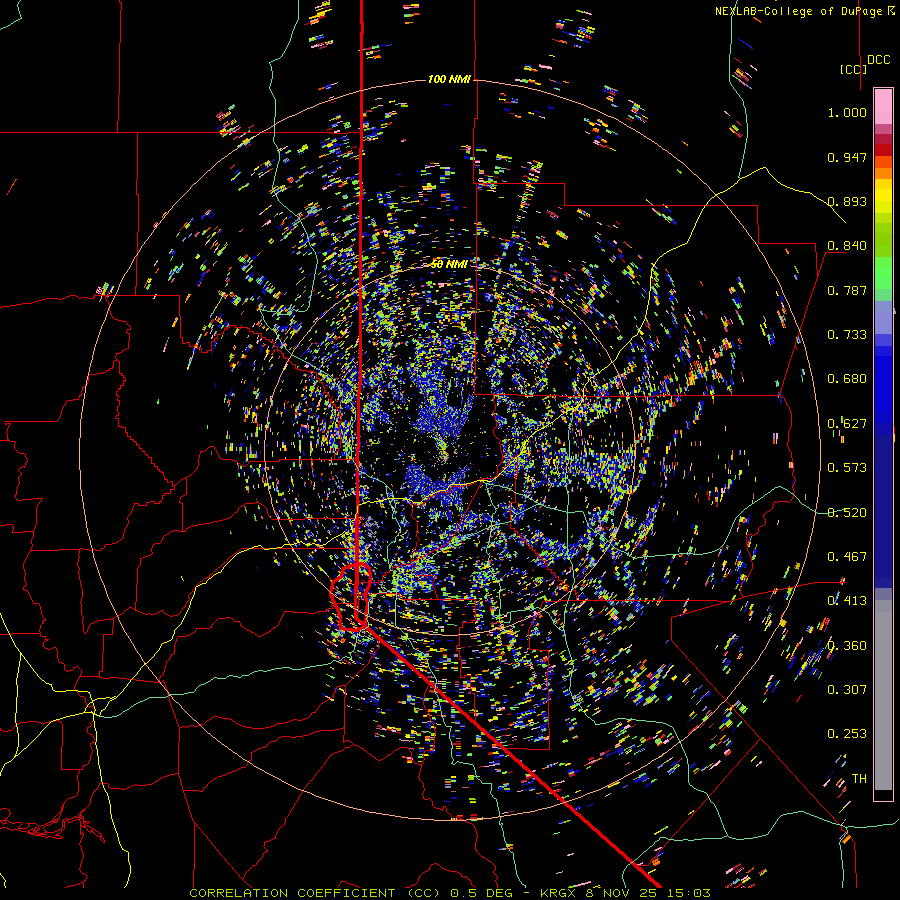900x900 pixels.
Task: Pick the red band on the color bar
Action: pos(883,150)
